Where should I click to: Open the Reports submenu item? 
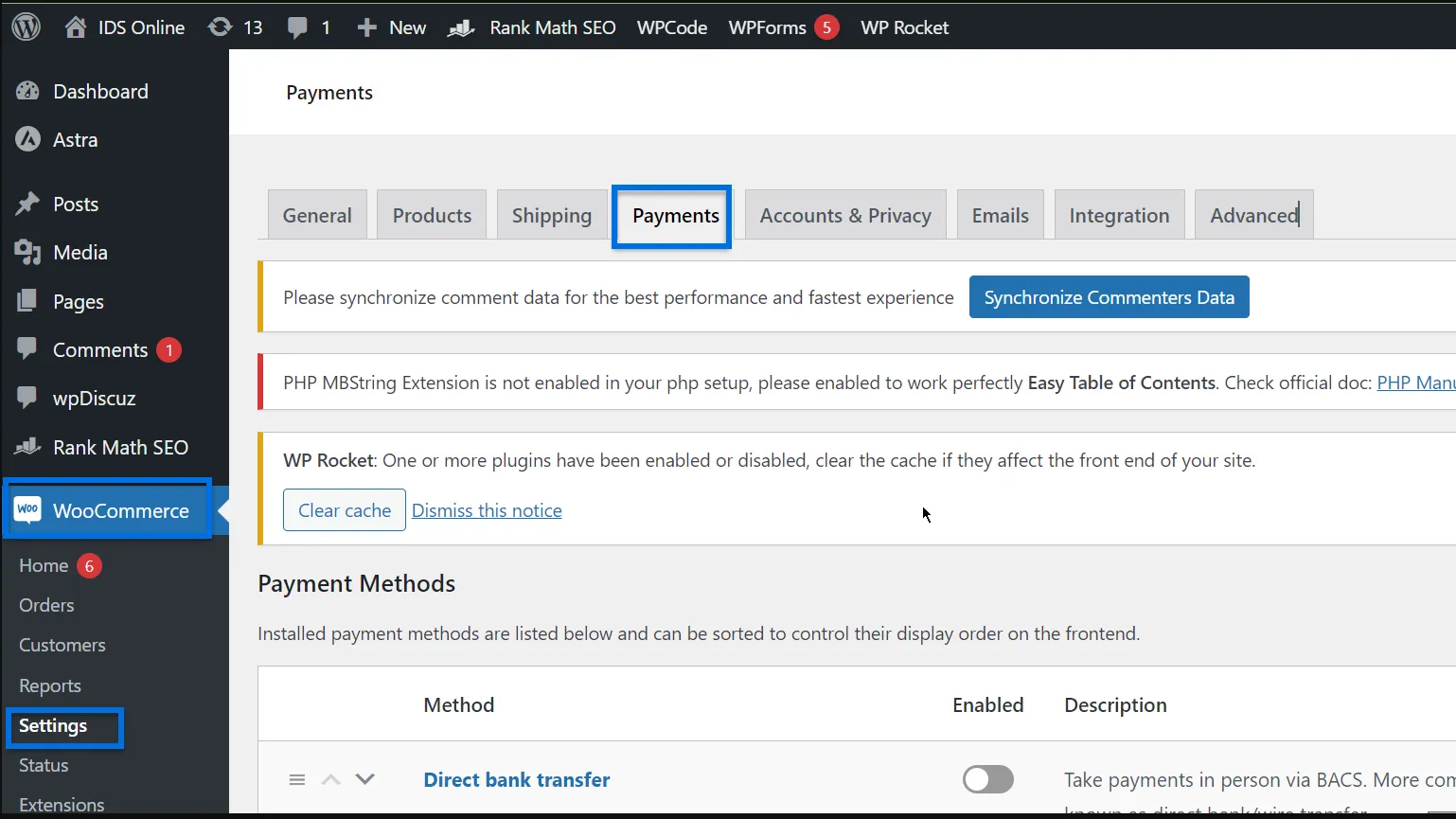pos(50,685)
